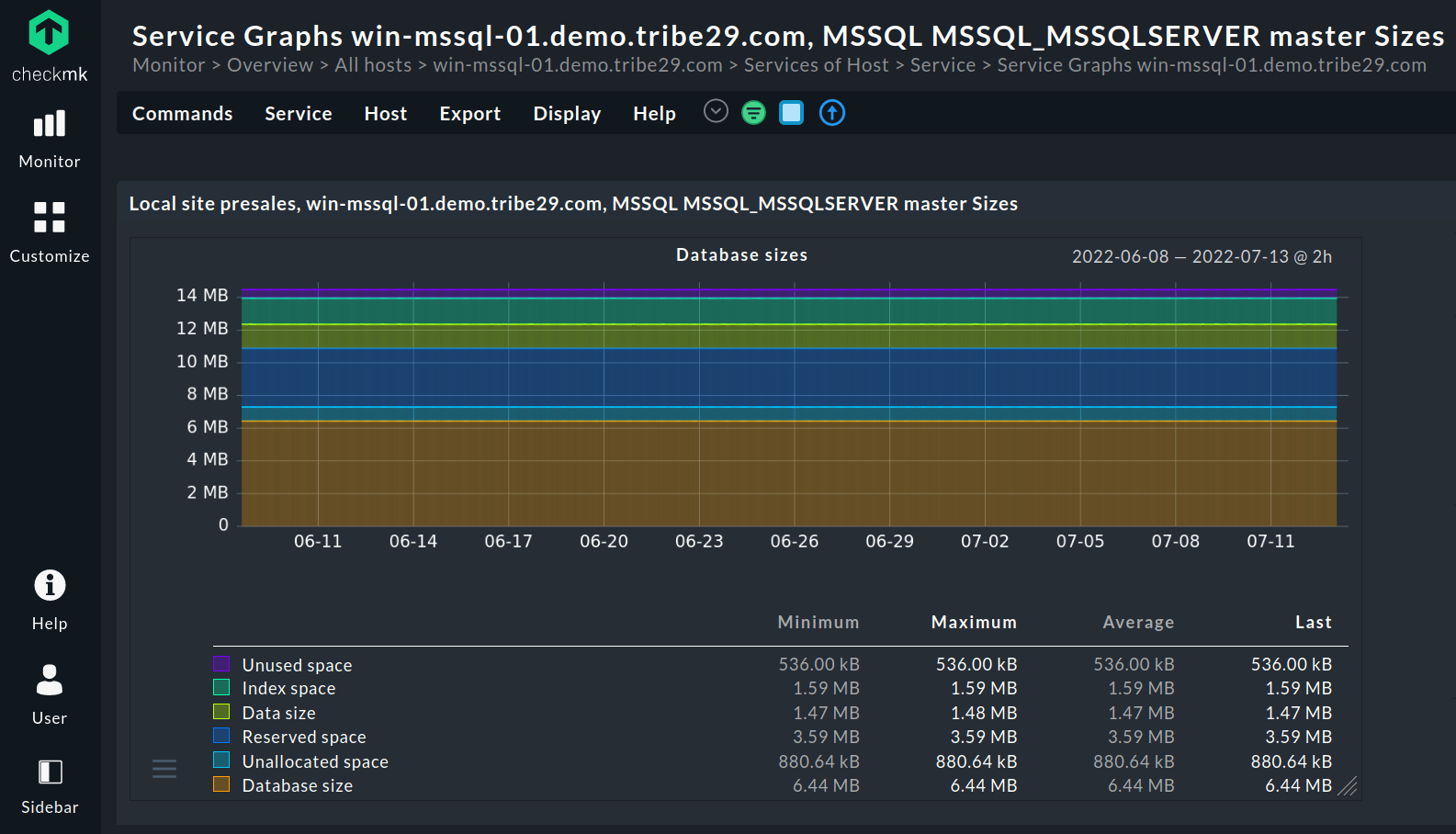The height and width of the screenshot is (834, 1456).
Task: Open the Customize menu
Action: click(50, 232)
